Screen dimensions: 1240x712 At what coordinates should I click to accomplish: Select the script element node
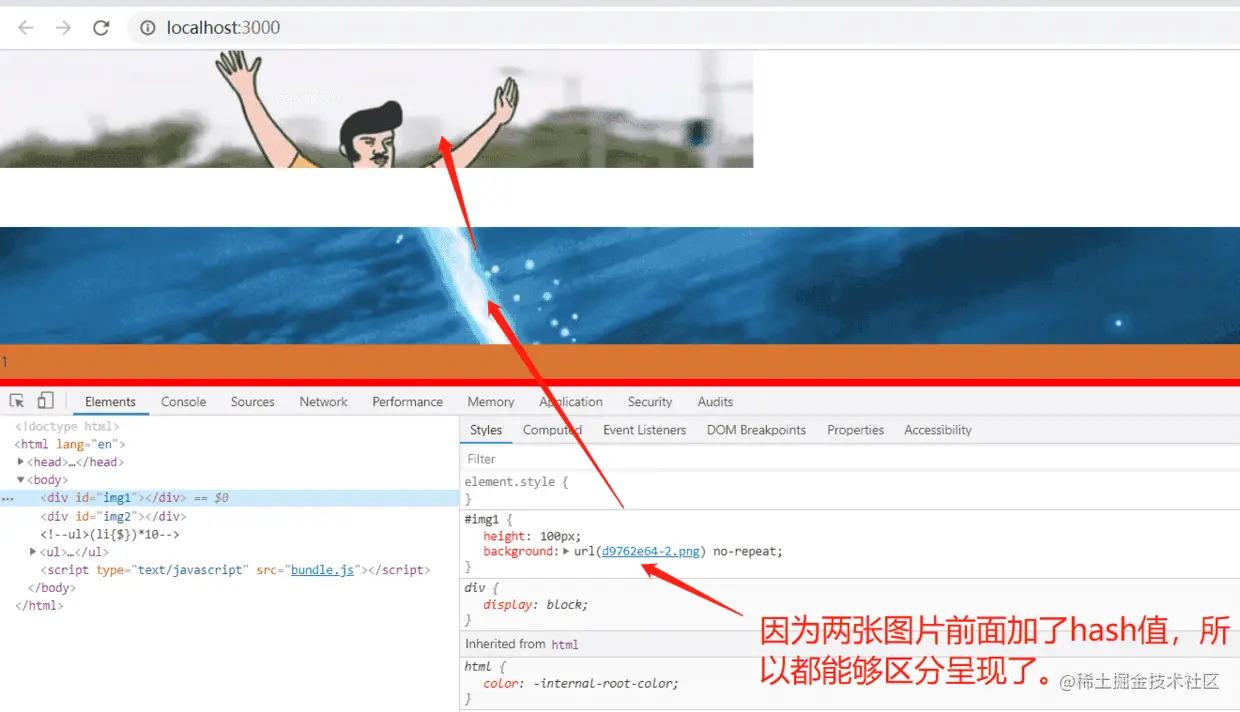click(x=235, y=570)
